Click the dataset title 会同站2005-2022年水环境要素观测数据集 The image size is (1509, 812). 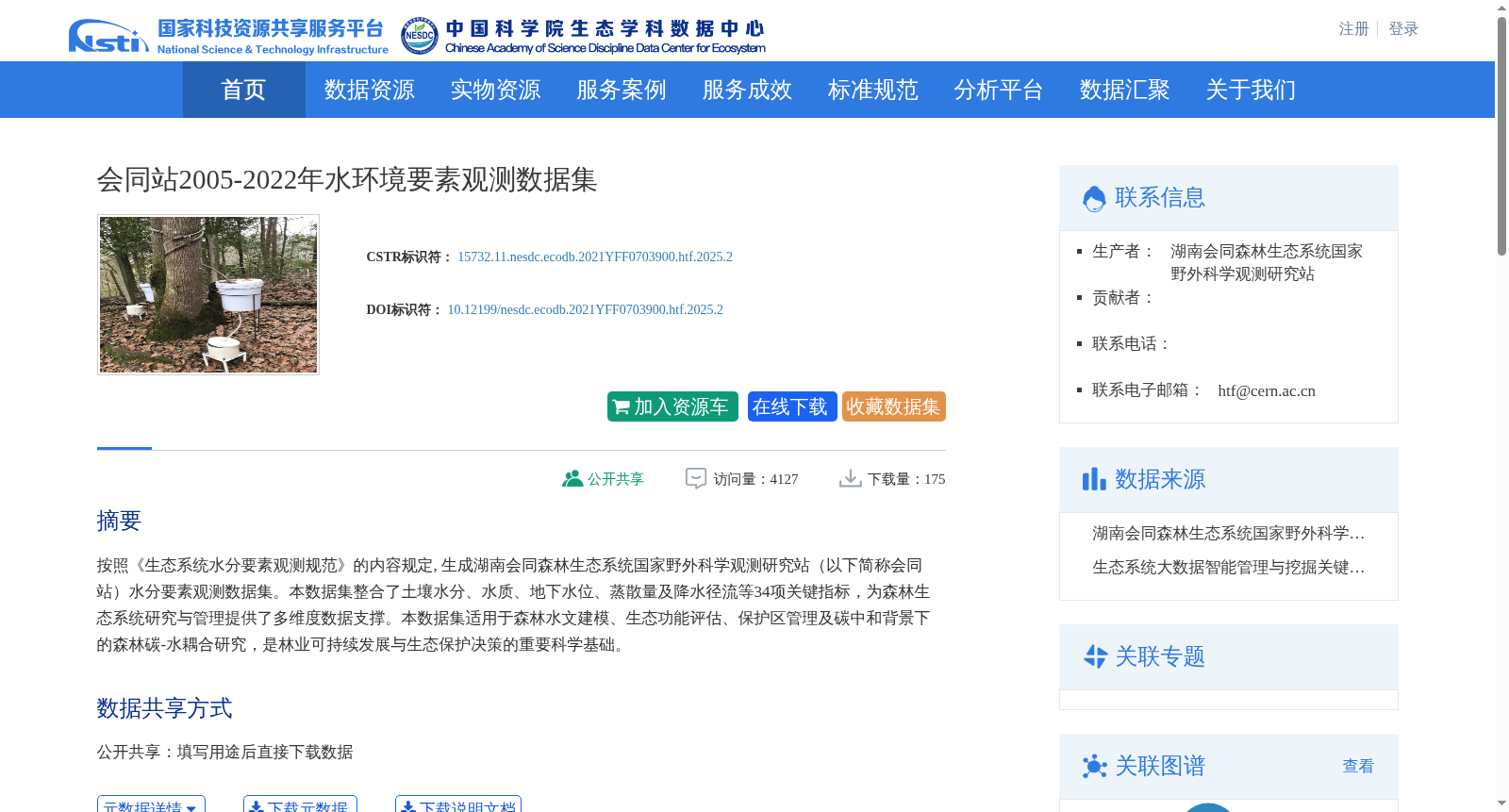pyautogui.click(x=347, y=179)
